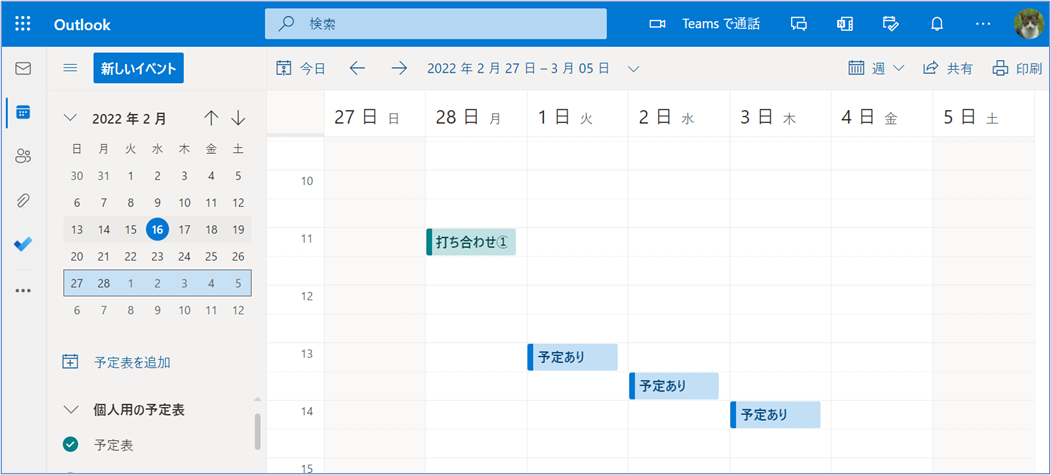Viewport: 1051px width, 475px height.
Task: Select date 23 in mini calendar
Action: click(158, 257)
